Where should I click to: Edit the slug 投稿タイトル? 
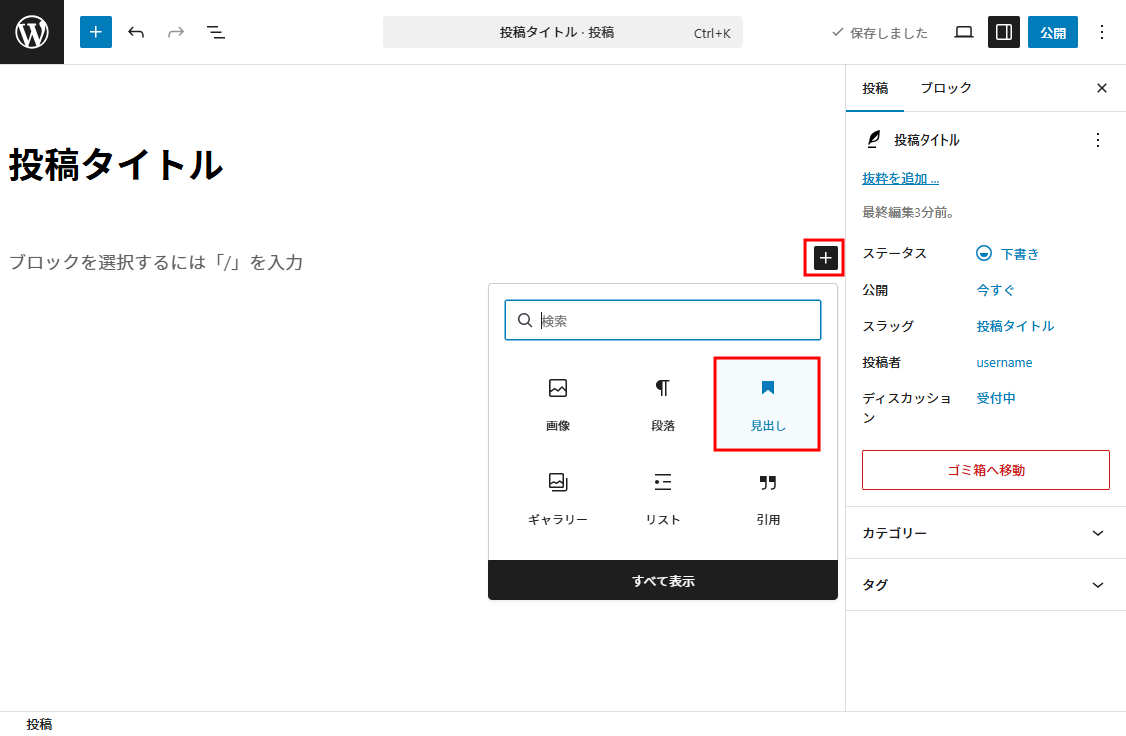pos(1015,326)
